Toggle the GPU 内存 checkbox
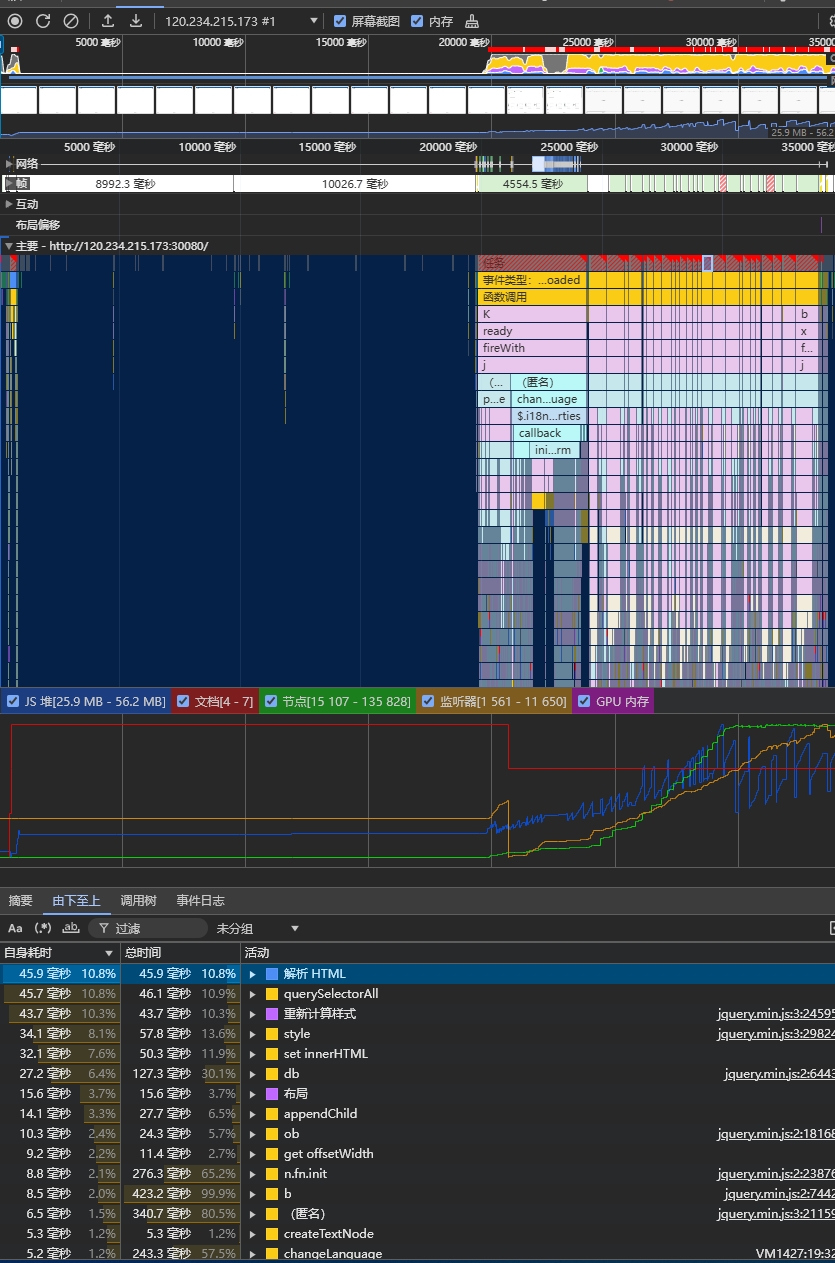 [584, 701]
